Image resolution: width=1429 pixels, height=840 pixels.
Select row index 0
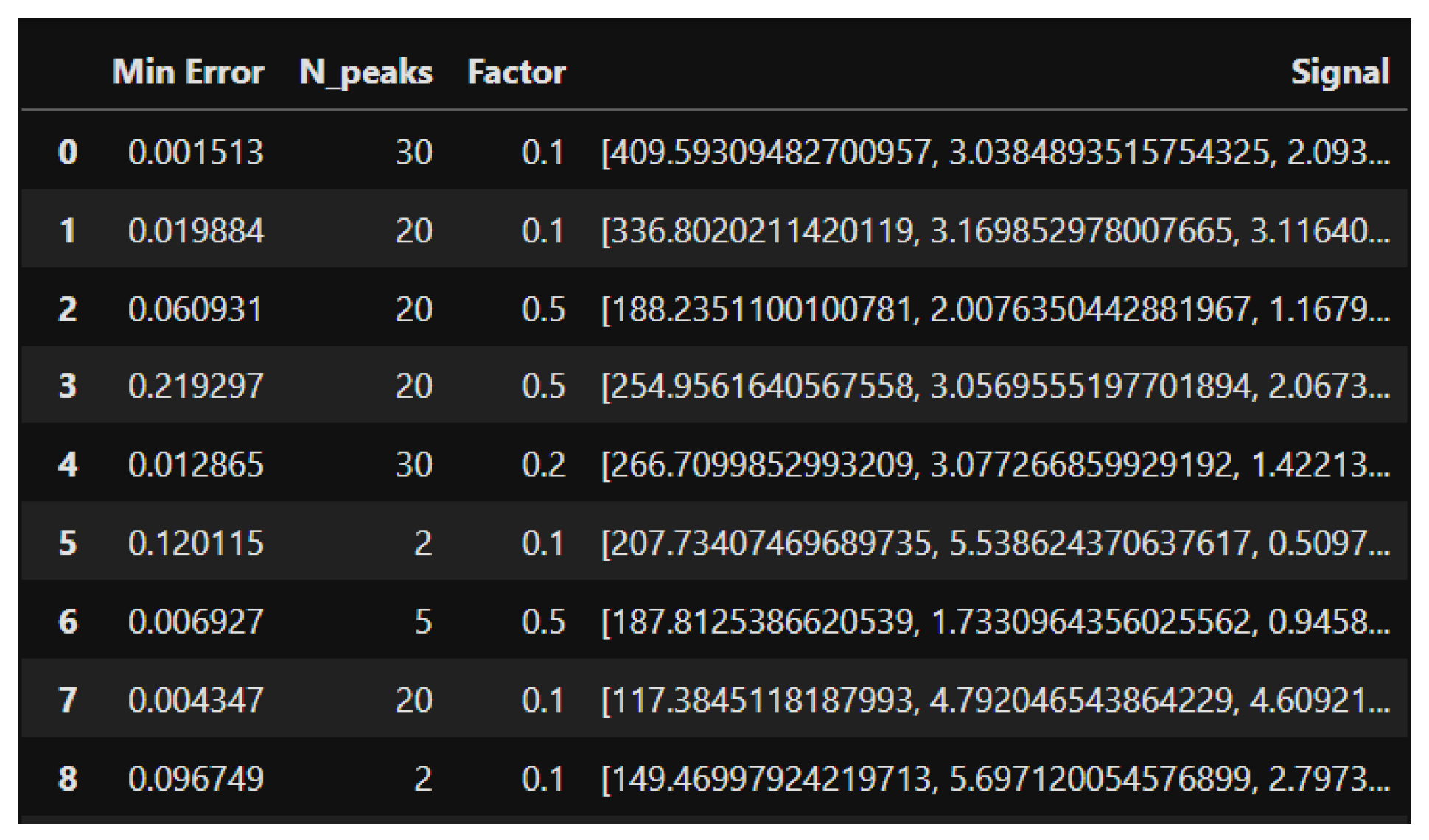[68, 153]
